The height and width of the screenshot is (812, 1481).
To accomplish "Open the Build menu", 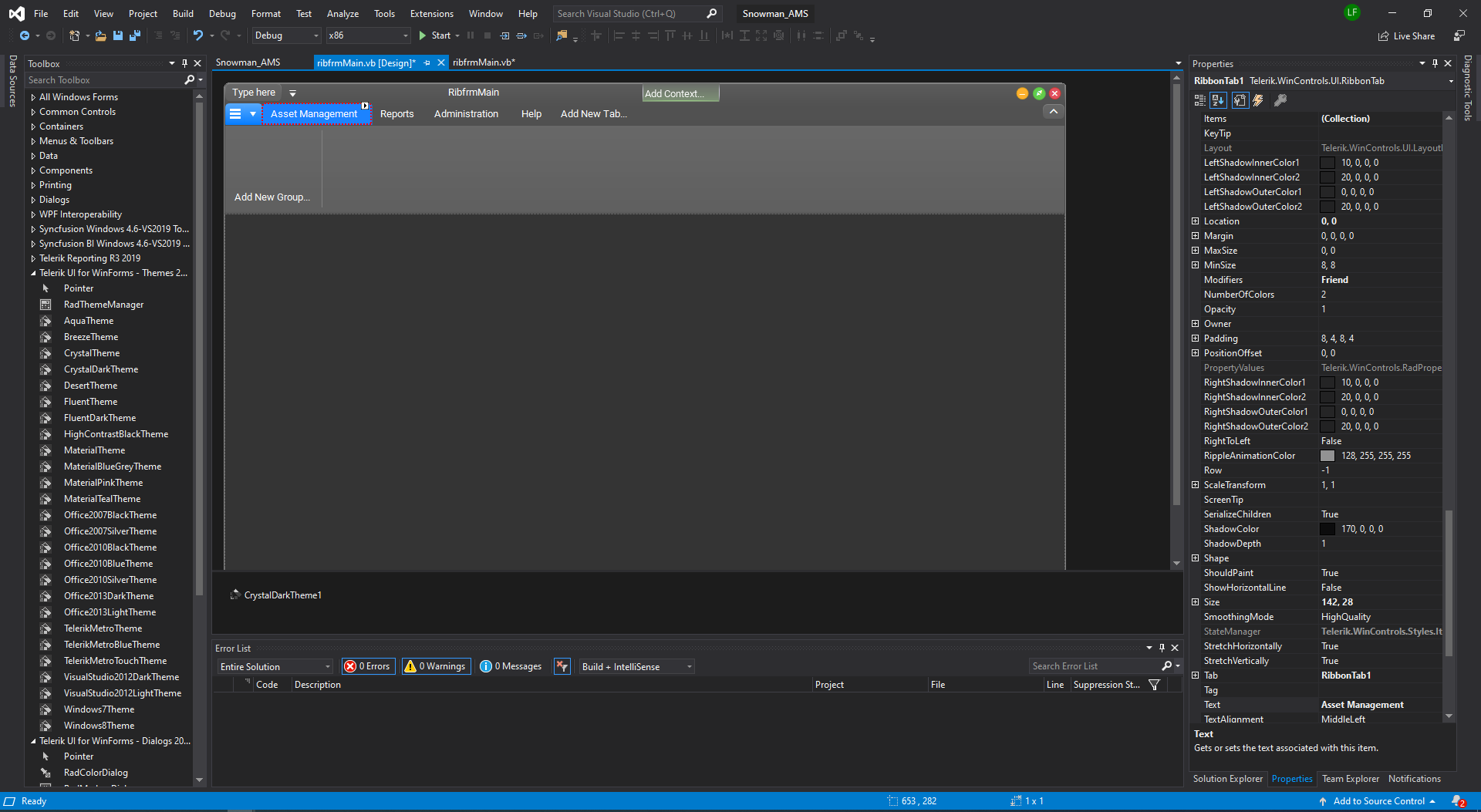I will 183,14.
